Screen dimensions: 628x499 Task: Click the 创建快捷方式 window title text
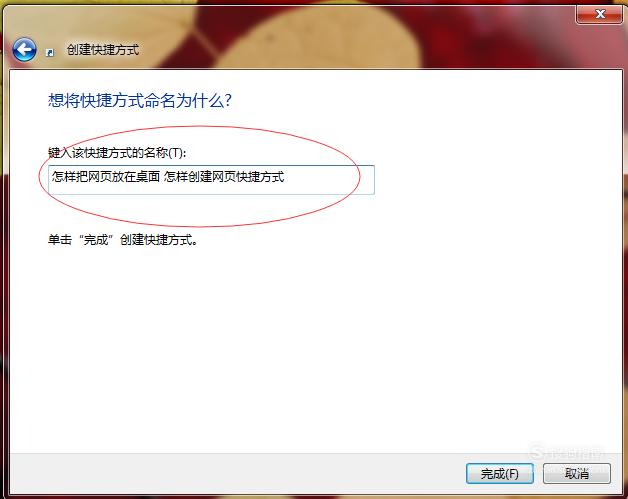pyautogui.click(x=103, y=50)
